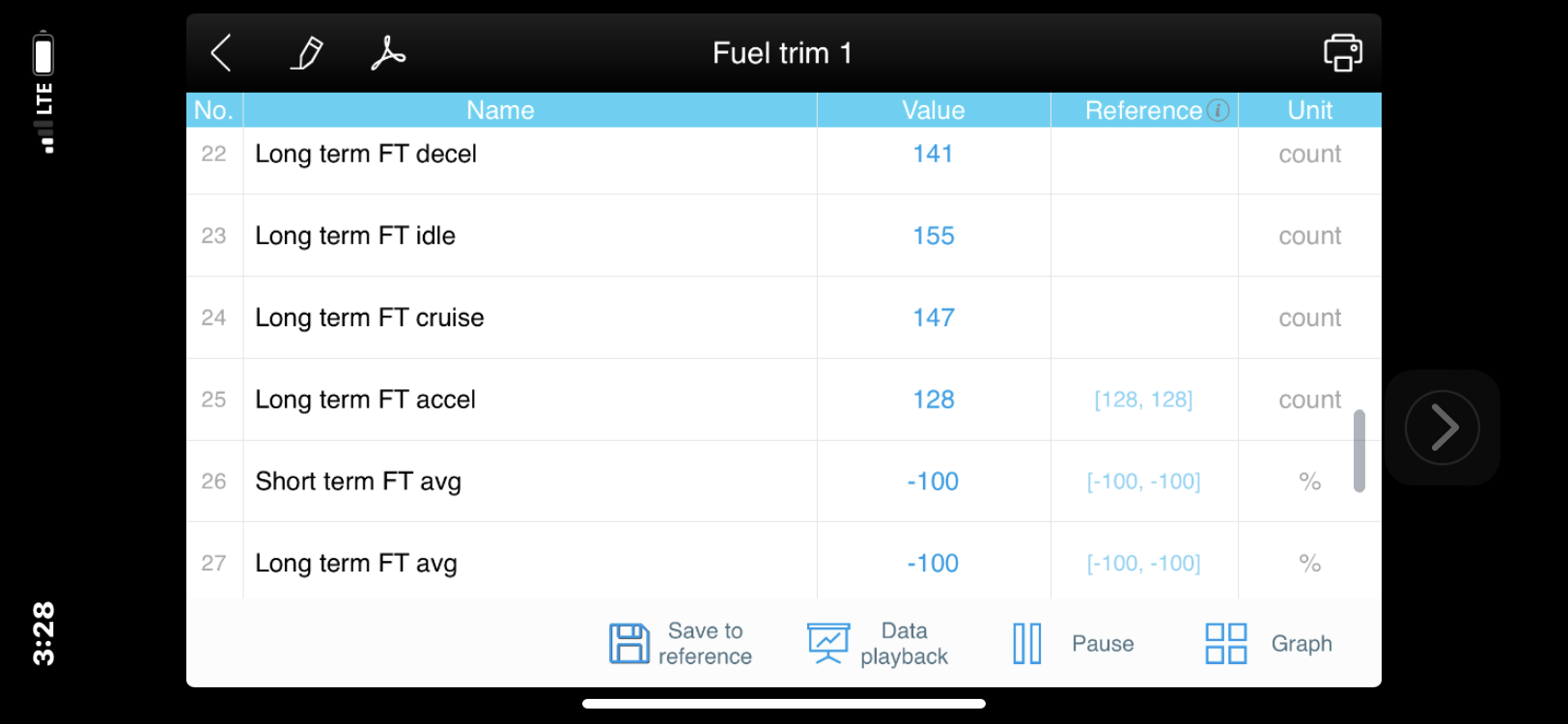Image resolution: width=1568 pixels, height=724 pixels.
Task: Tap the back arrow icon
Action: pos(221,53)
